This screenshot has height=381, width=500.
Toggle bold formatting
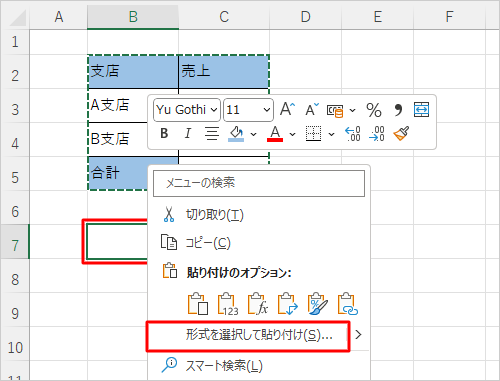(164, 134)
